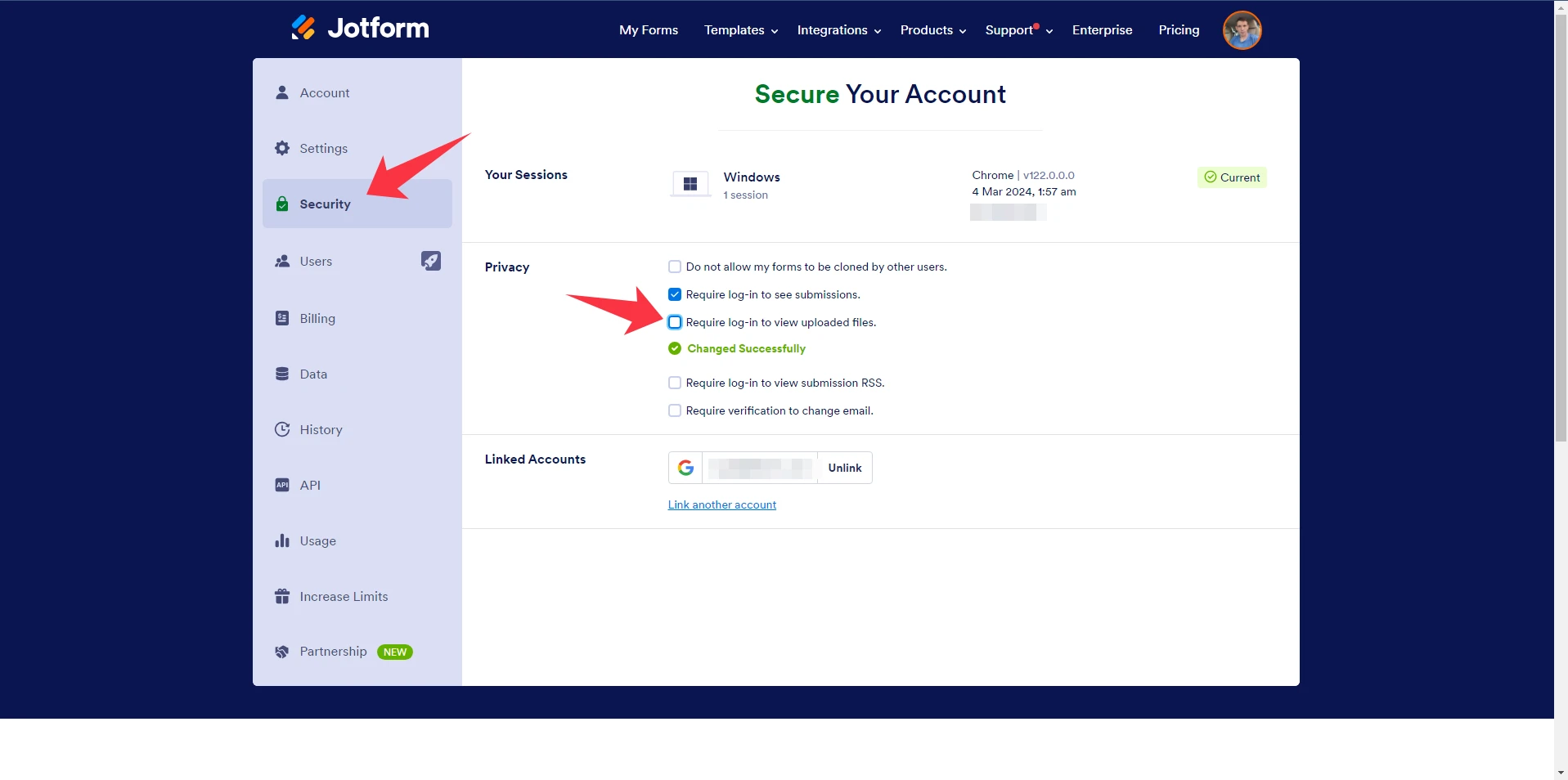Open the user profile avatar
Image resolution: width=1568 pixels, height=780 pixels.
point(1241,30)
